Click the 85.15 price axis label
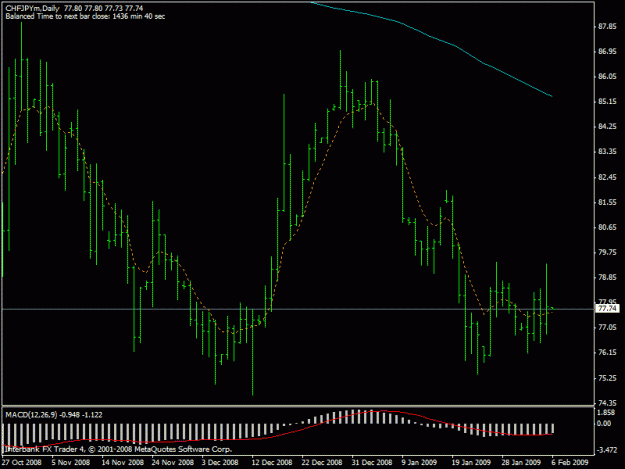The width and height of the screenshot is (625, 469). point(607,102)
